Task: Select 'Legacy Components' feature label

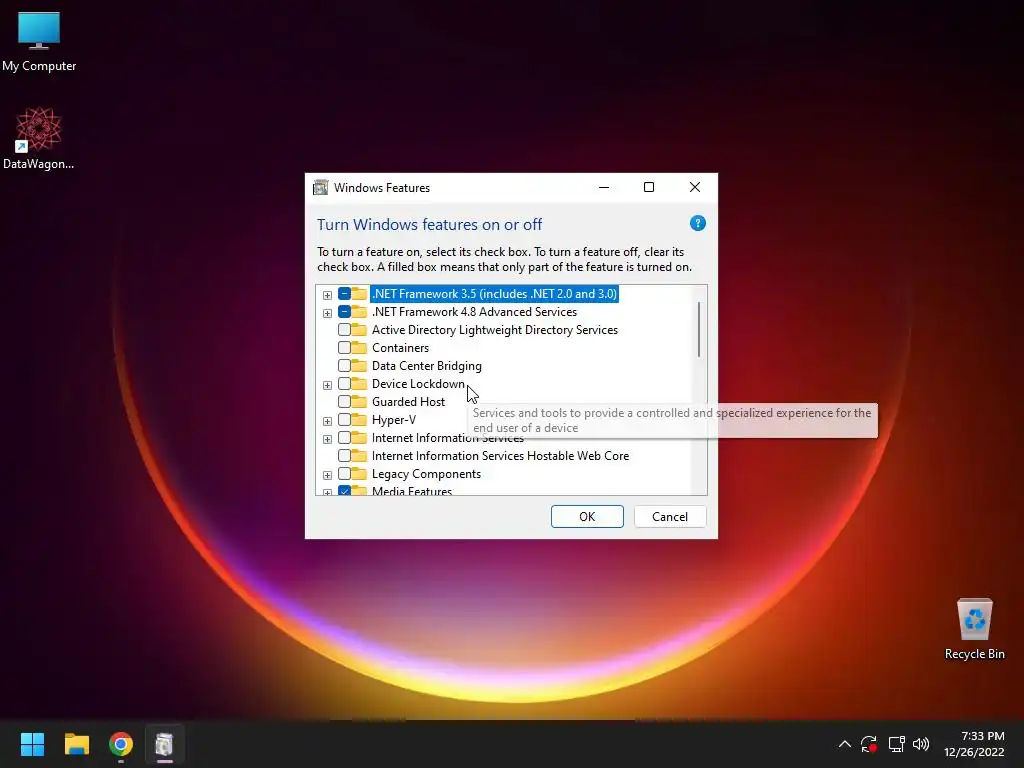Action: pyautogui.click(x=426, y=474)
